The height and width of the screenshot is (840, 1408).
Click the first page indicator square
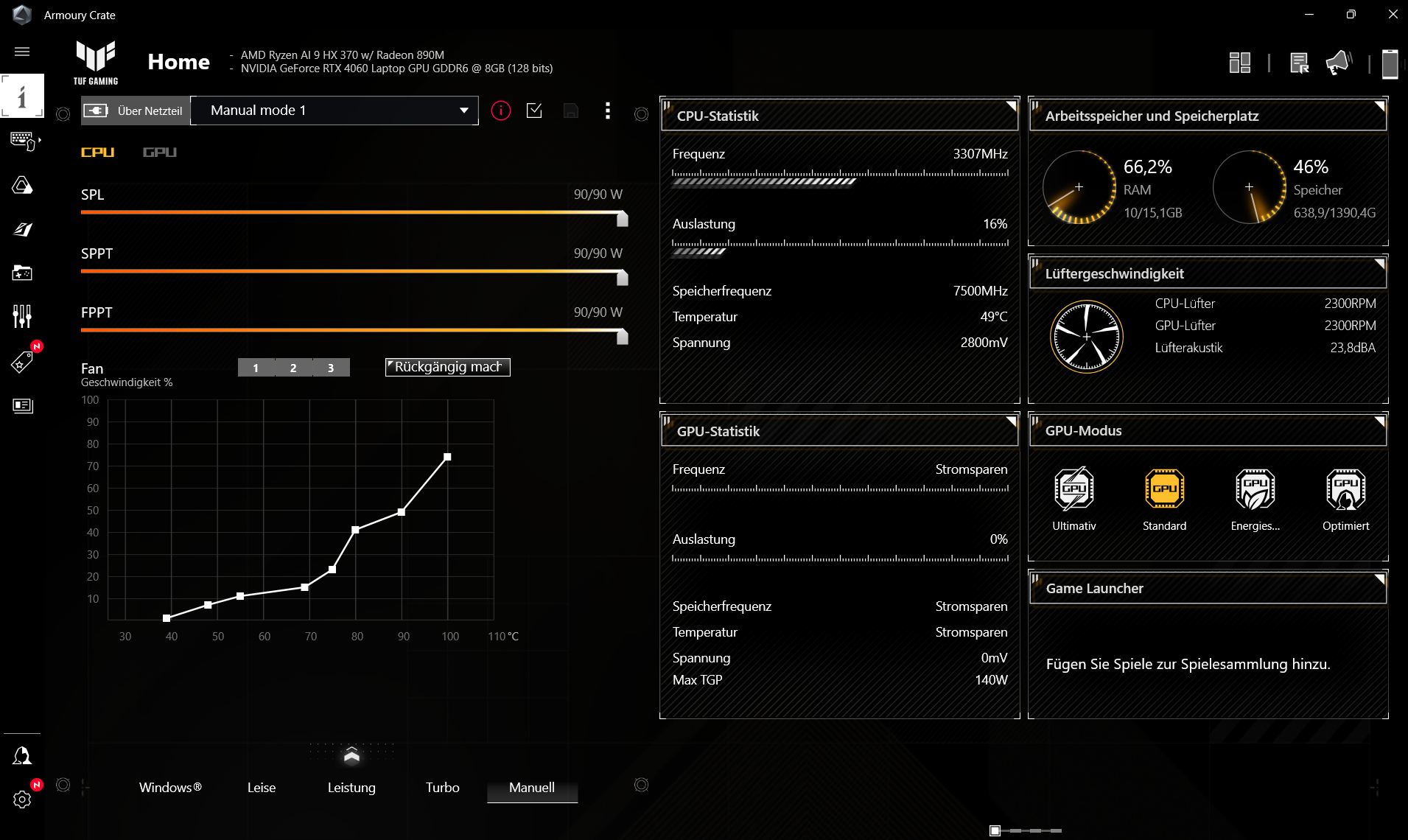pos(995,830)
